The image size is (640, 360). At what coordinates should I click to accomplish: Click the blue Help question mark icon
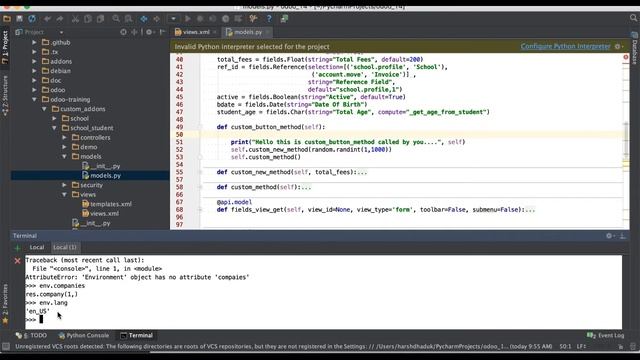click(x=269, y=19)
